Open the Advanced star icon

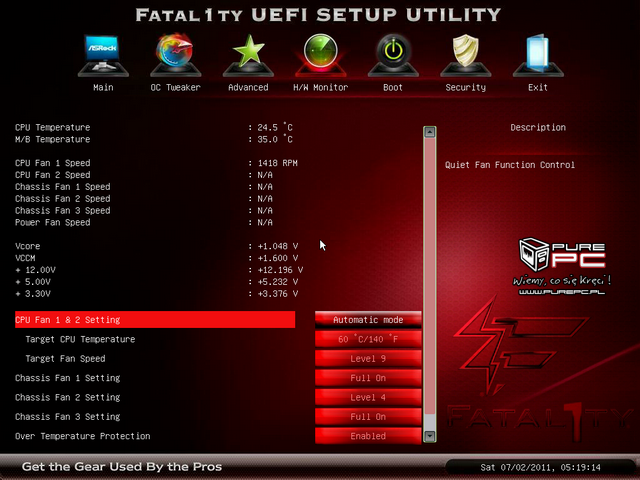coord(247,55)
